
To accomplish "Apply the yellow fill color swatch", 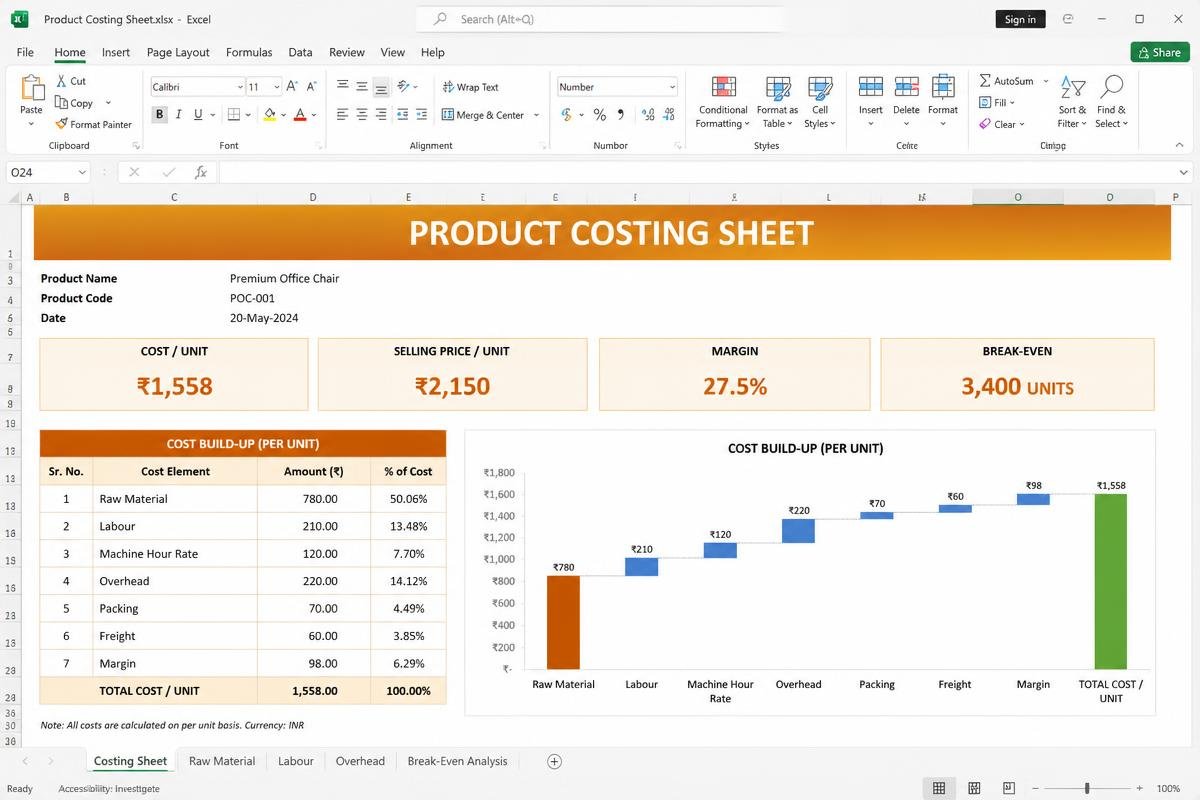I will [269, 115].
